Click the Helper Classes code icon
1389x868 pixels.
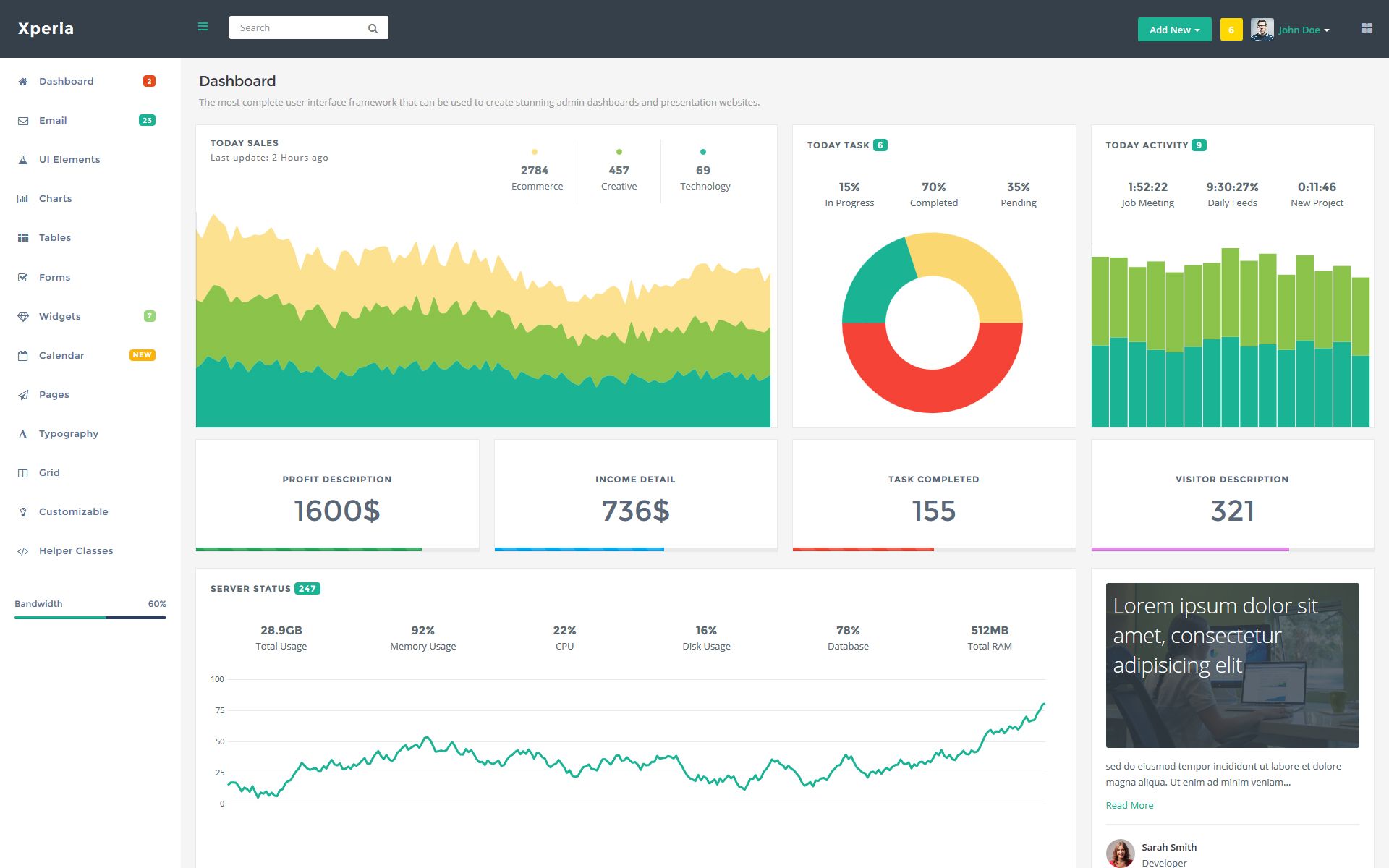coord(23,551)
